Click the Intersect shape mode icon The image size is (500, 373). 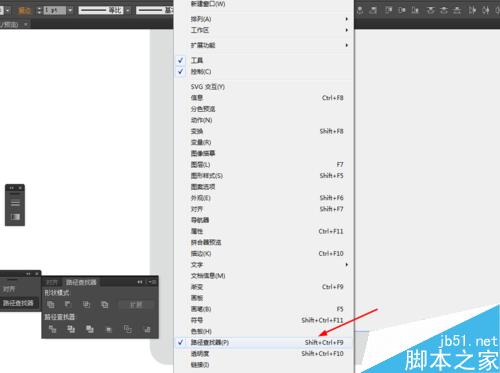(x=86, y=304)
